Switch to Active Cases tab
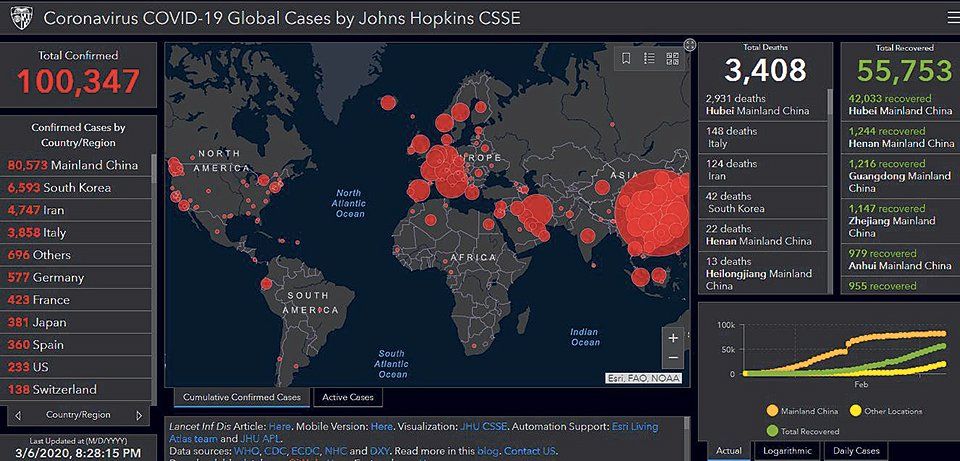Viewport: 960px width, 461px height. click(348, 397)
